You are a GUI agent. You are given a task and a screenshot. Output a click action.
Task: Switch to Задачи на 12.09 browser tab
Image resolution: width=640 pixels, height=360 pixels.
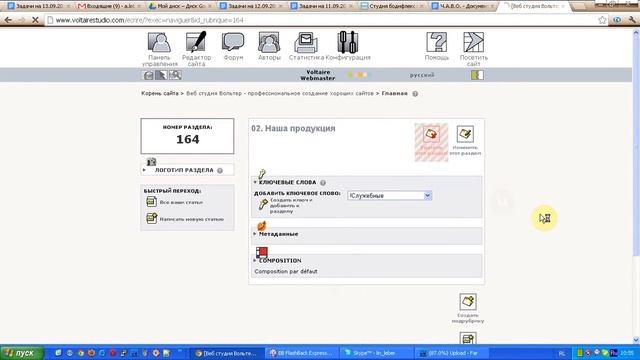251,6
